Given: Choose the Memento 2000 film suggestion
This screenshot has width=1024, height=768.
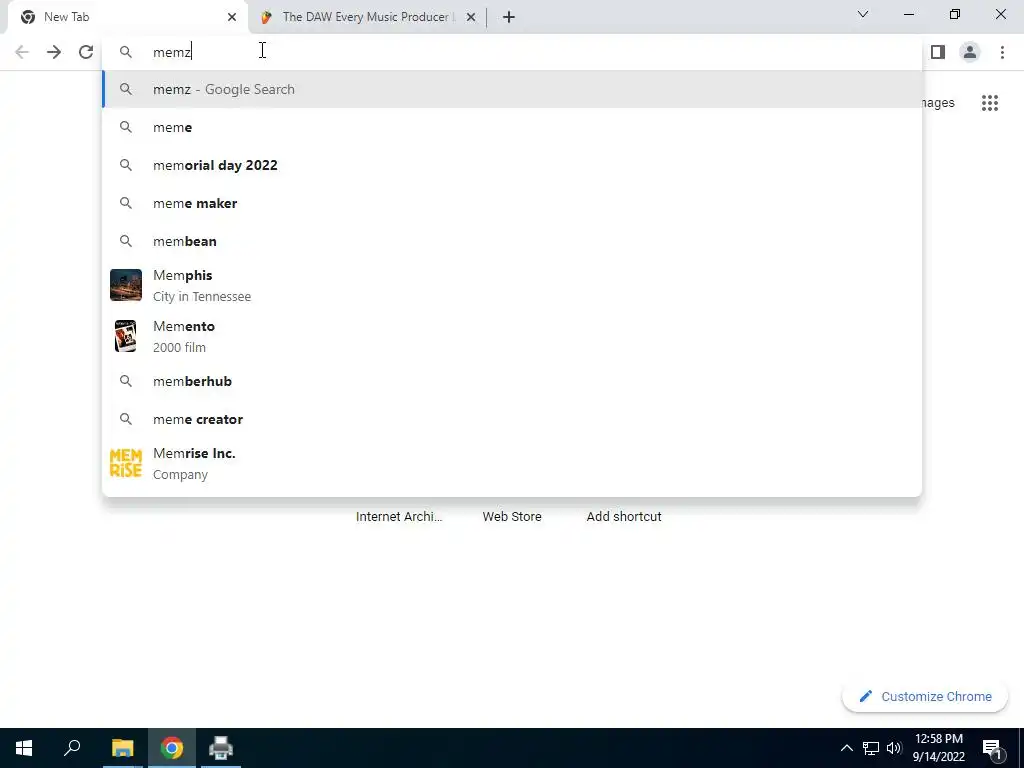Looking at the screenshot, I should tap(512, 336).
